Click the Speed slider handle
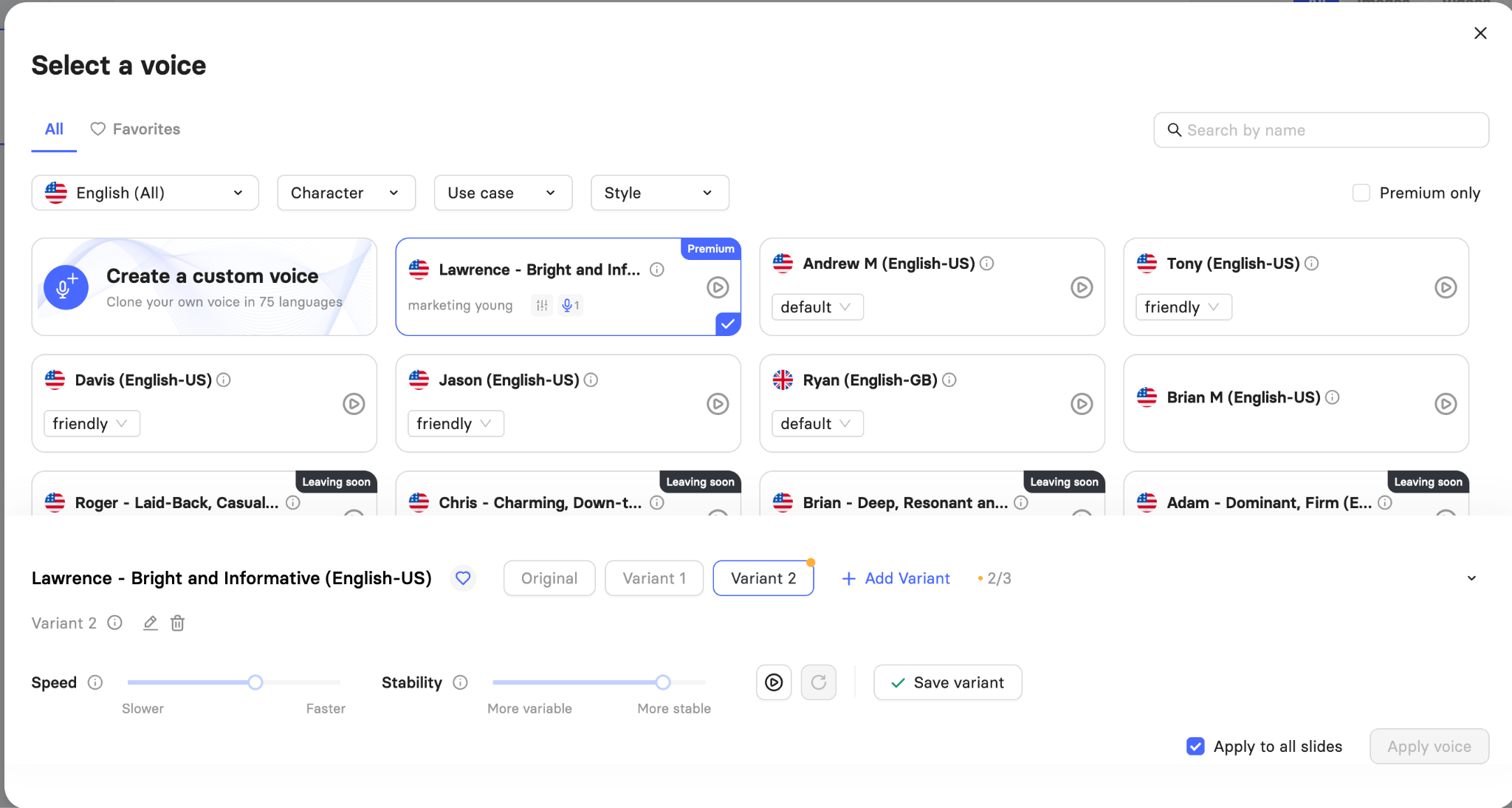This screenshot has width=1512, height=808. tap(255, 682)
